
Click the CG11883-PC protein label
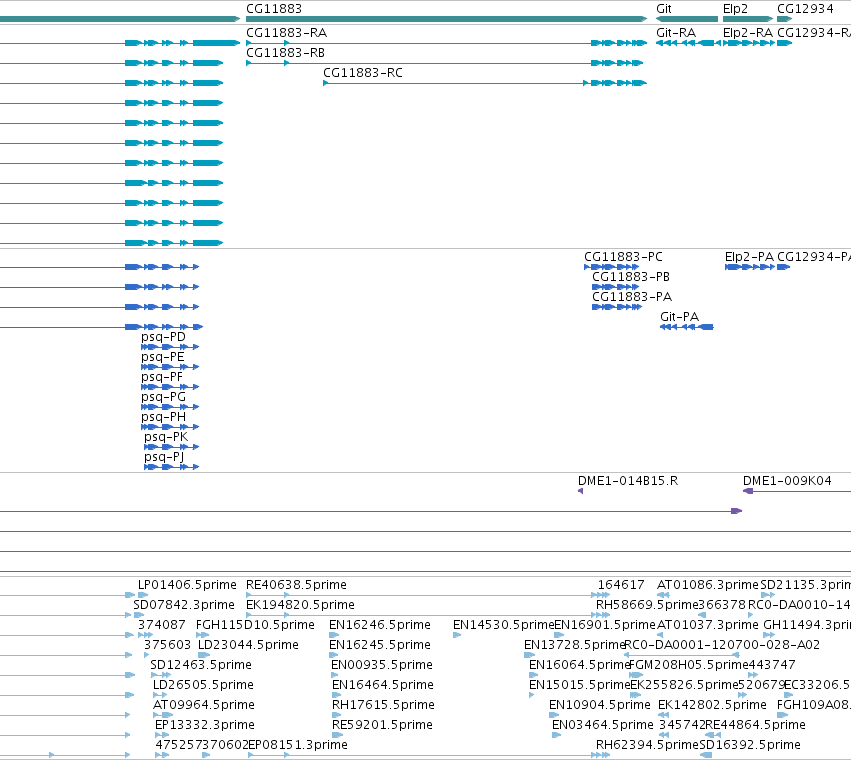623,257
